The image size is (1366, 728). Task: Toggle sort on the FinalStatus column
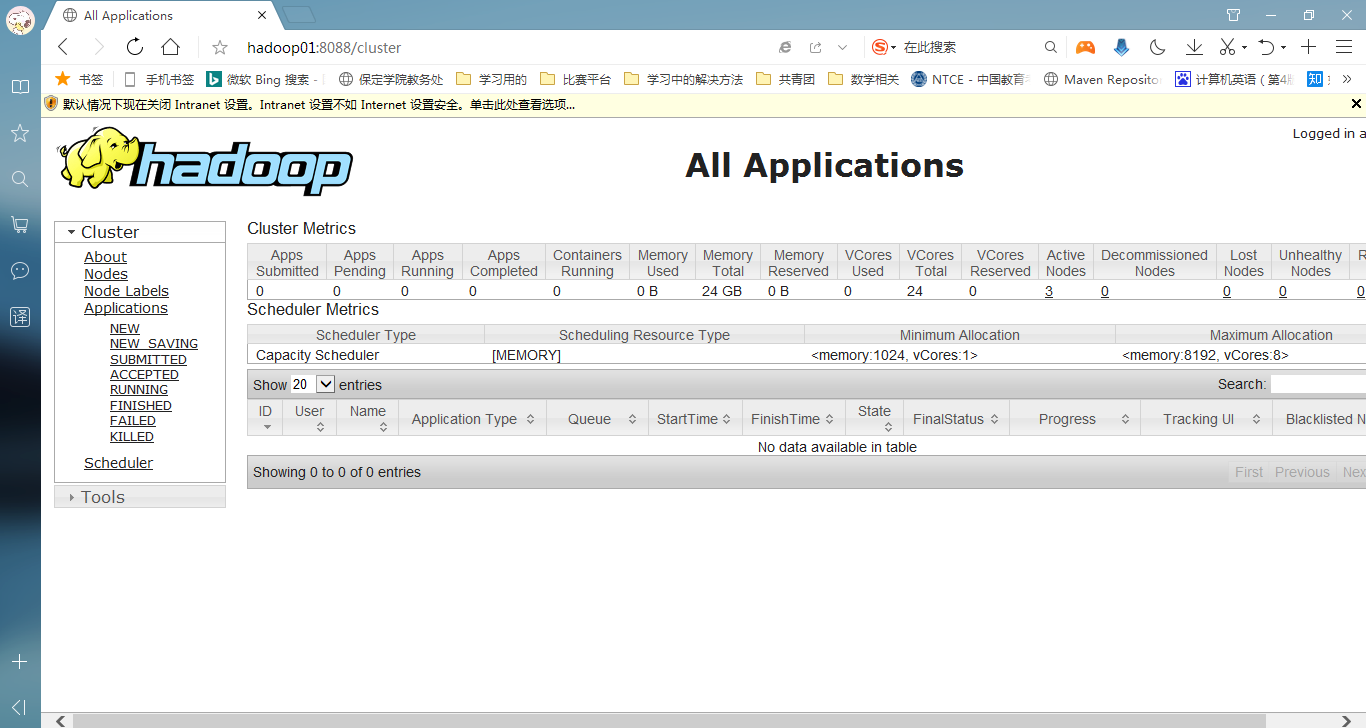[949, 418]
